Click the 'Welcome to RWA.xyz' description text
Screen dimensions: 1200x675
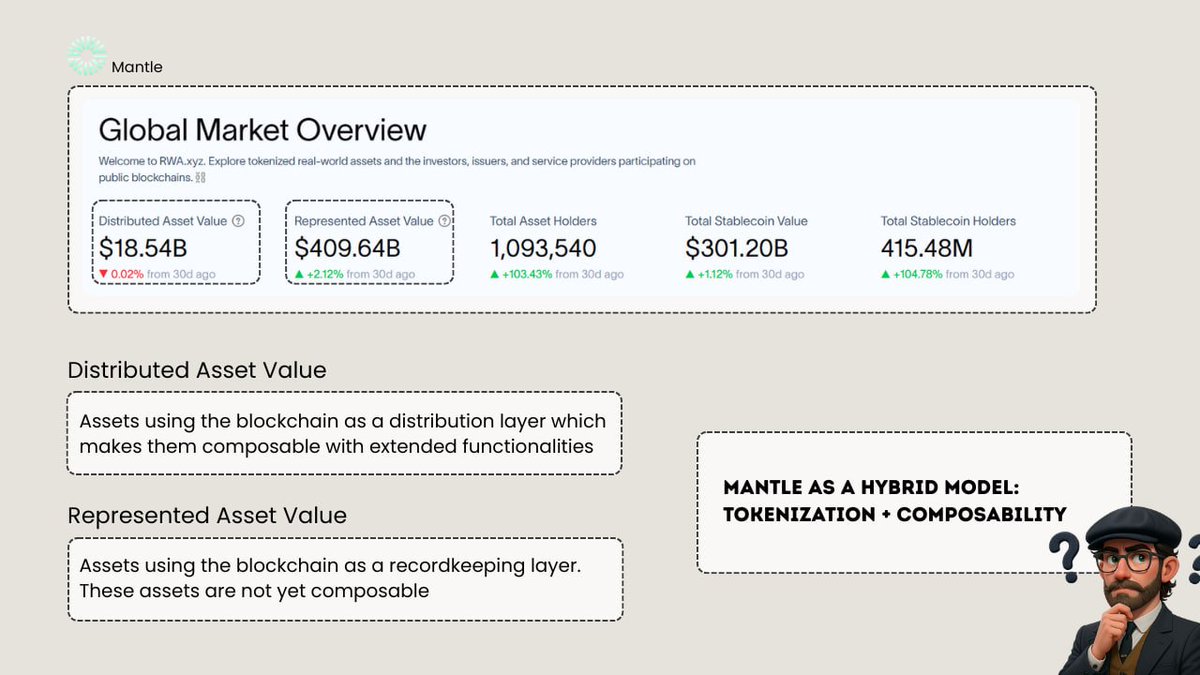pyautogui.click(x=397, y=169)
